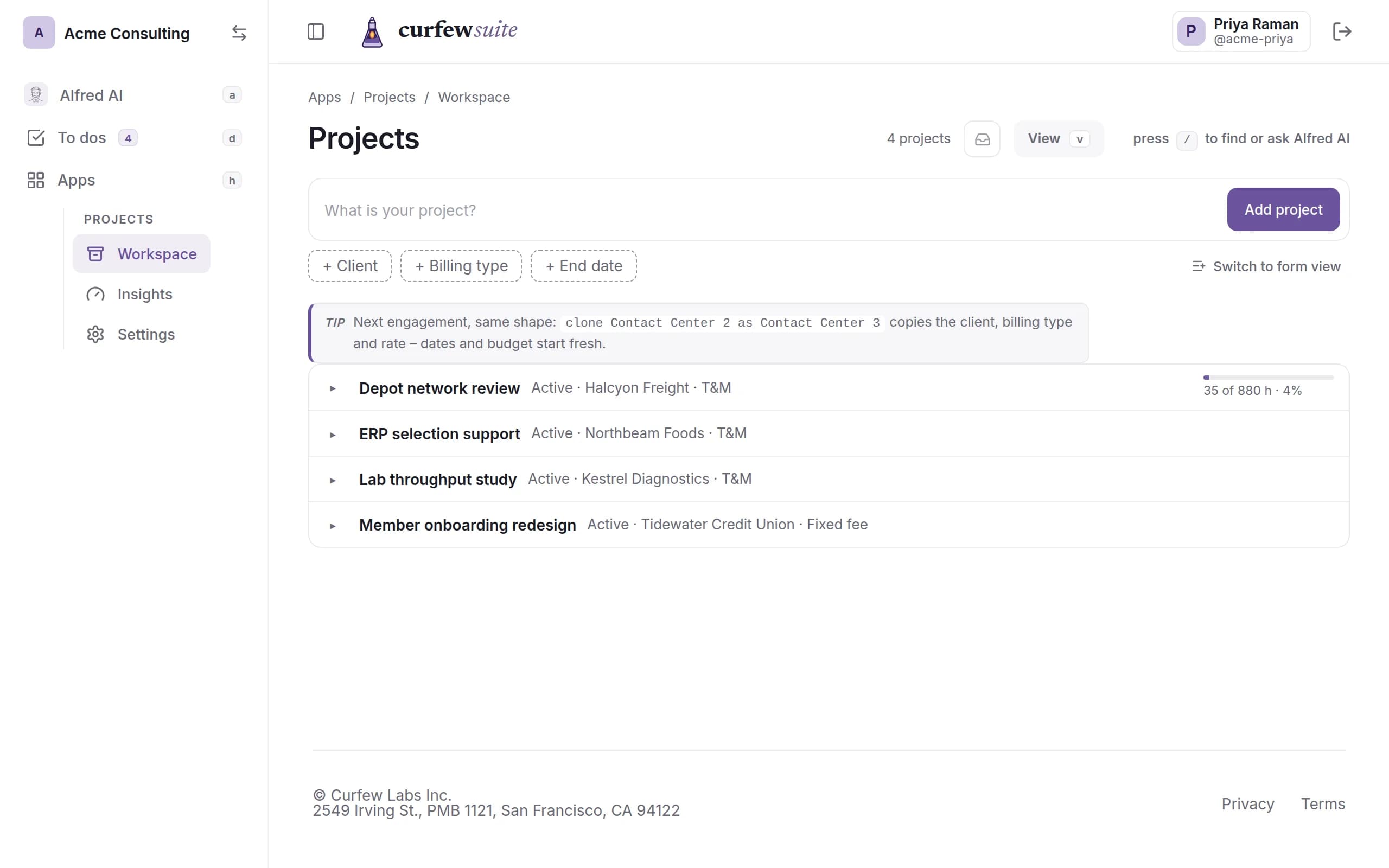Click '35 of 880 h · 4%' text
This screenshot has height=868, width=1389.
[1252, 391]
